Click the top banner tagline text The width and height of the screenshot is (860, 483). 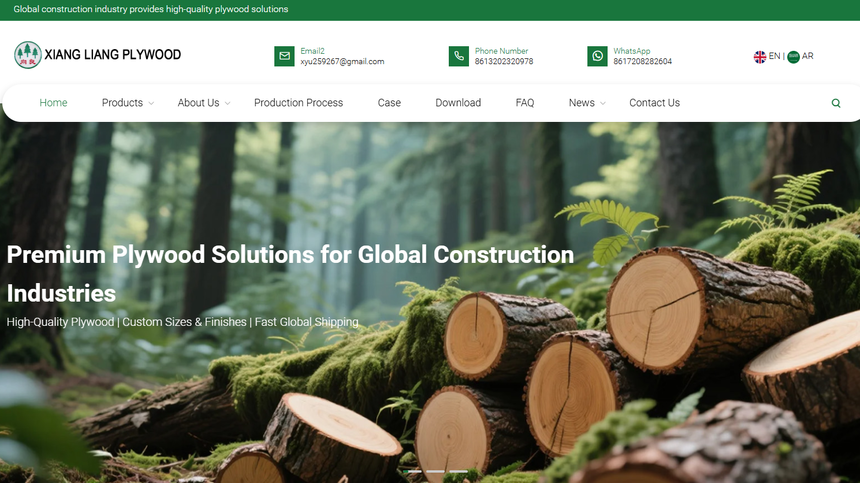(151, 9)
